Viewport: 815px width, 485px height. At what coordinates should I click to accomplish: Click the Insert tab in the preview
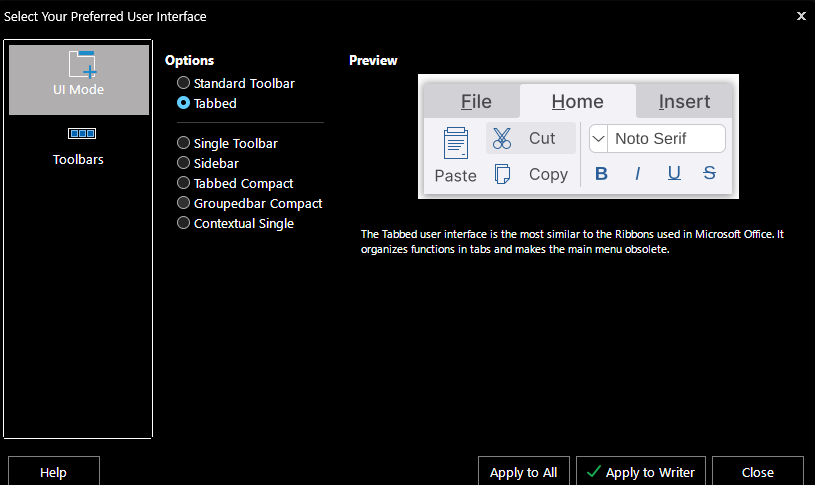click(x=684, y=101)
